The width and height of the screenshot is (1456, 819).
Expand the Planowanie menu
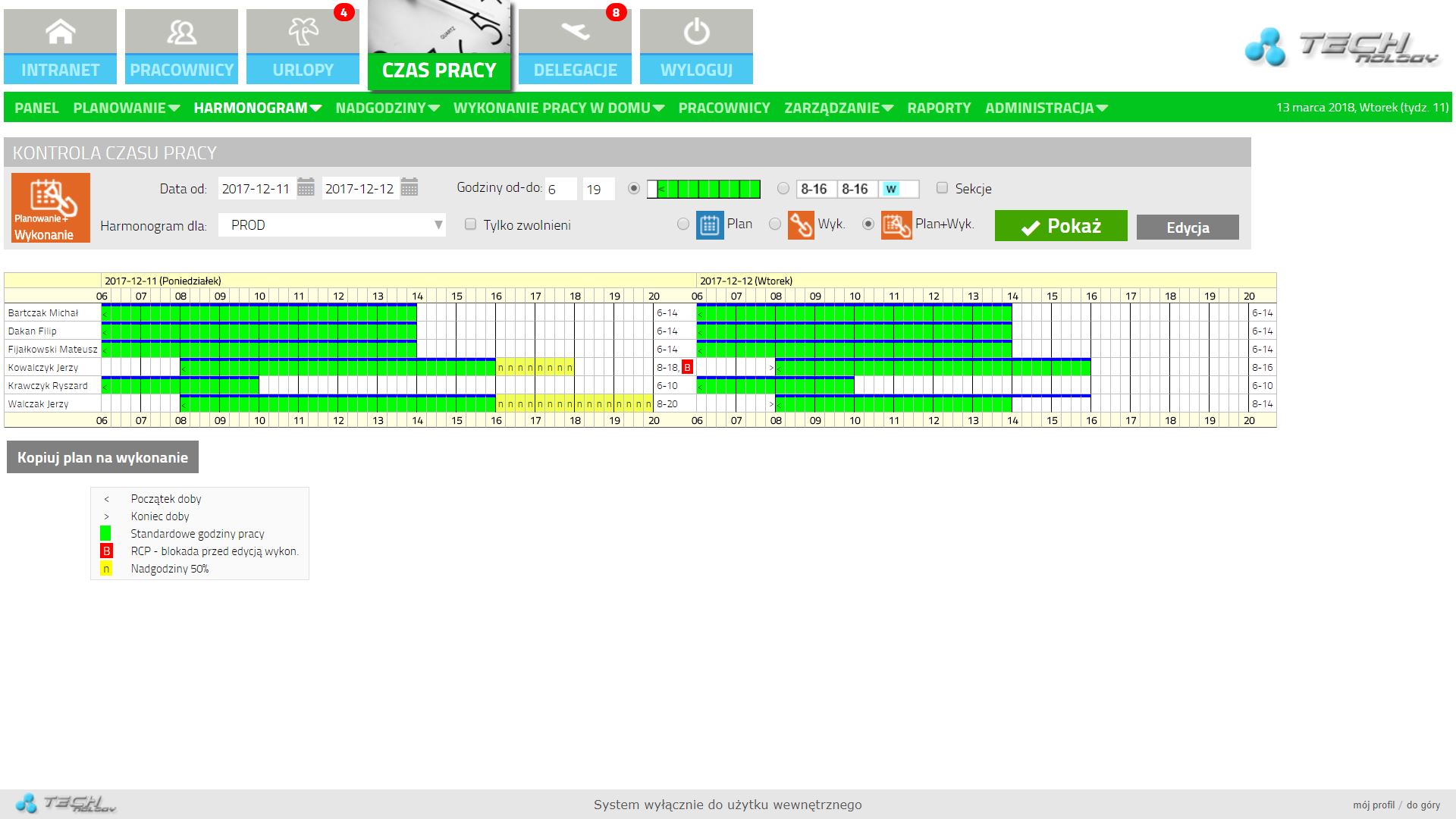[126, 108]
